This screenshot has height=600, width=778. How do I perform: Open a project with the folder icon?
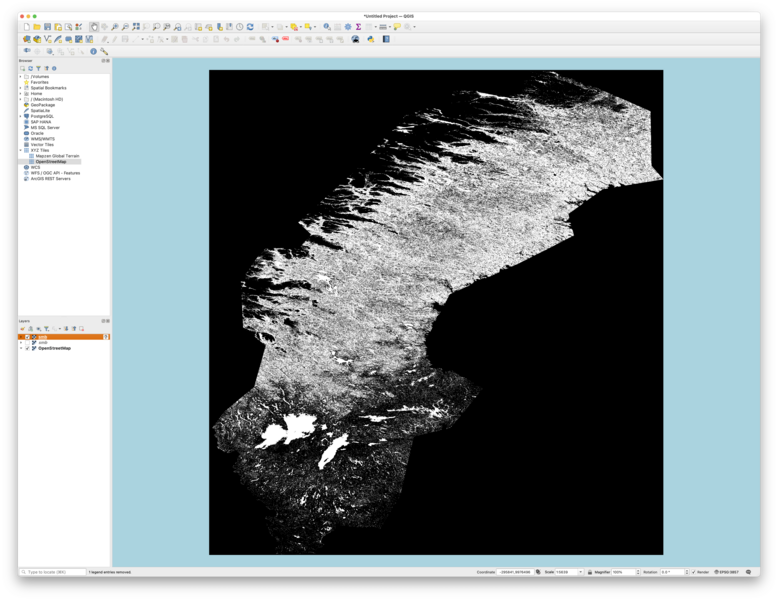coord(37,27)
